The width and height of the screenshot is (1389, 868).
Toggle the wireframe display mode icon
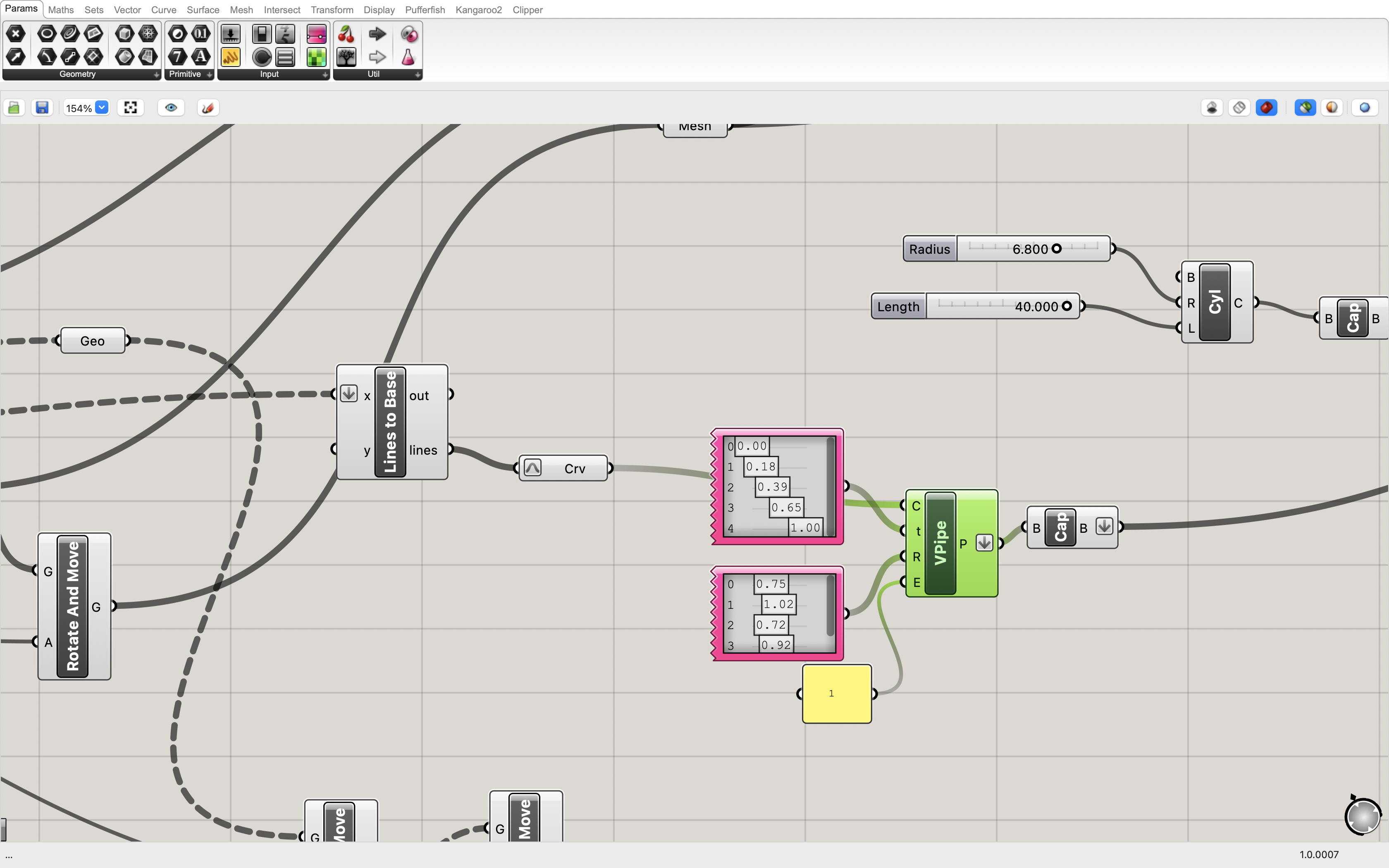(x=1239, y=107)
